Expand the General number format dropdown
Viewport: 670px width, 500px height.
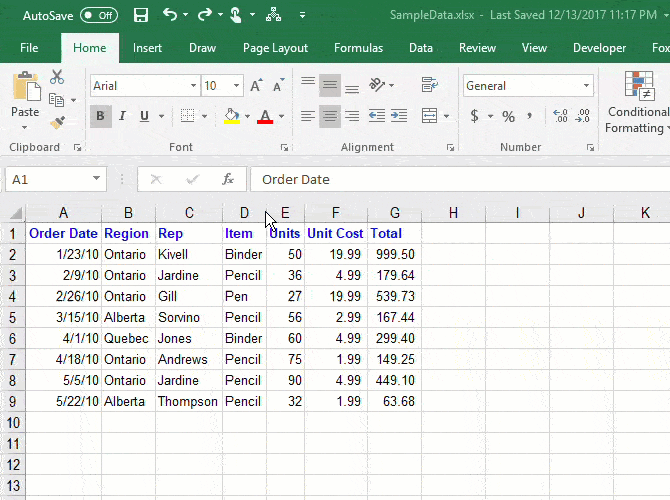[586, 86]
